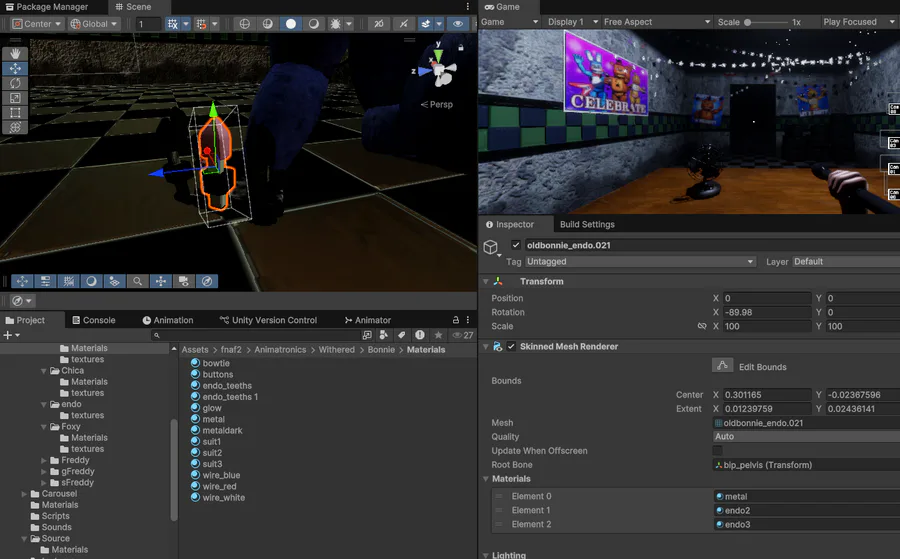900x559 pixels.
Task: Toggle scene effects layers button
Action: click(x=425, y=24)
